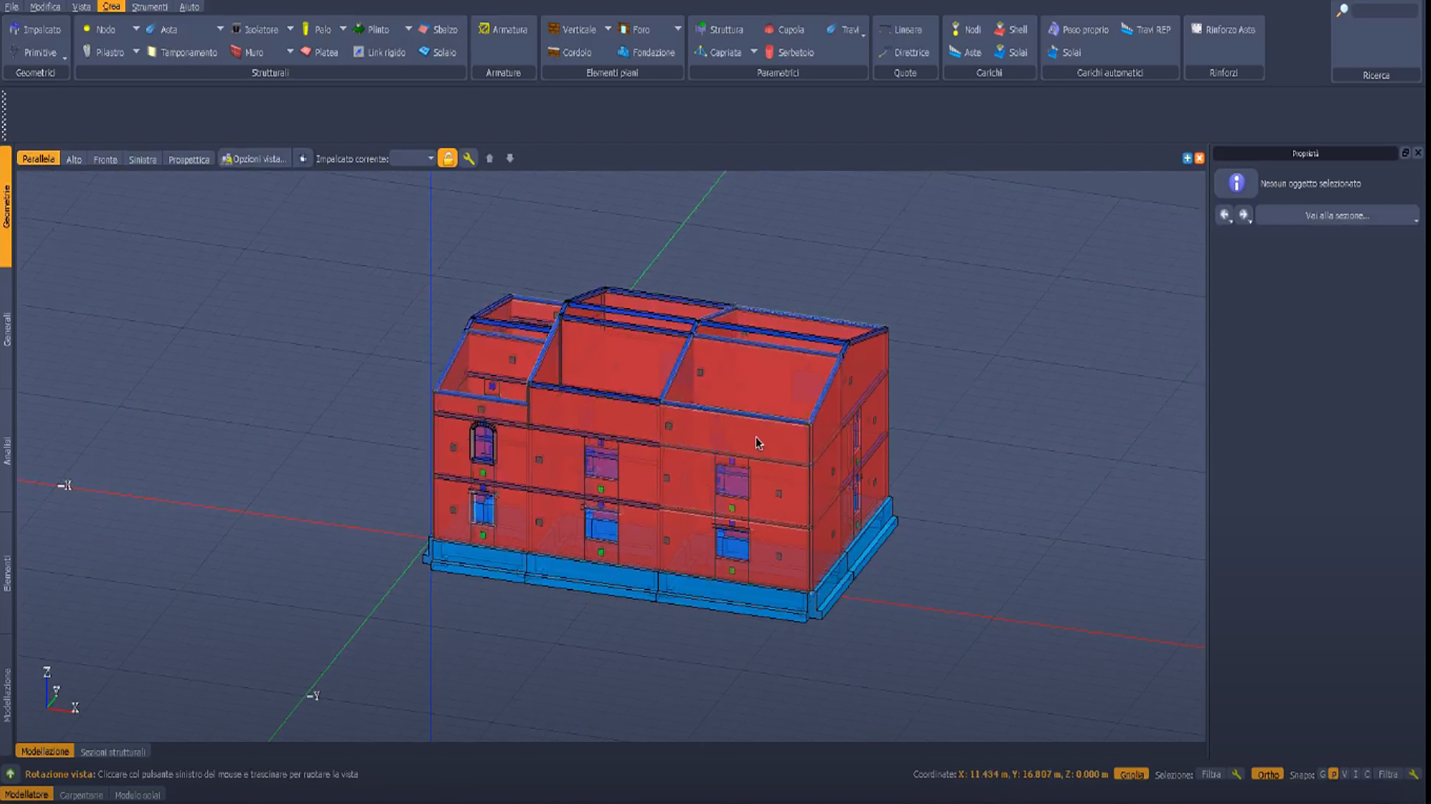Image resolution: width=1431 pixels, height=804 pixels.
Task: Select the Foro tool
Action: (x=634, y=30)
